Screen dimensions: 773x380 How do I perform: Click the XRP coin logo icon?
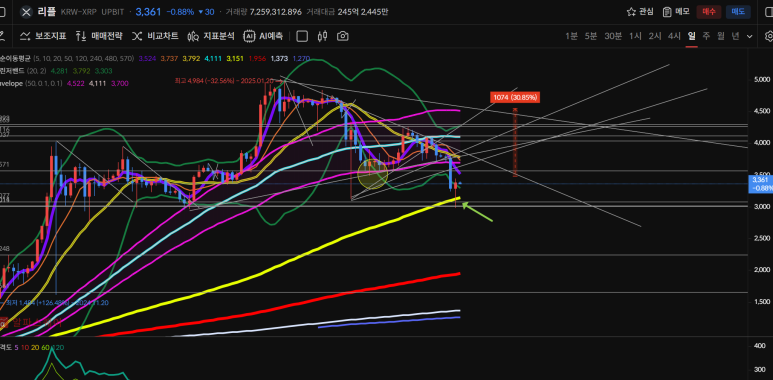click(26, 12)
